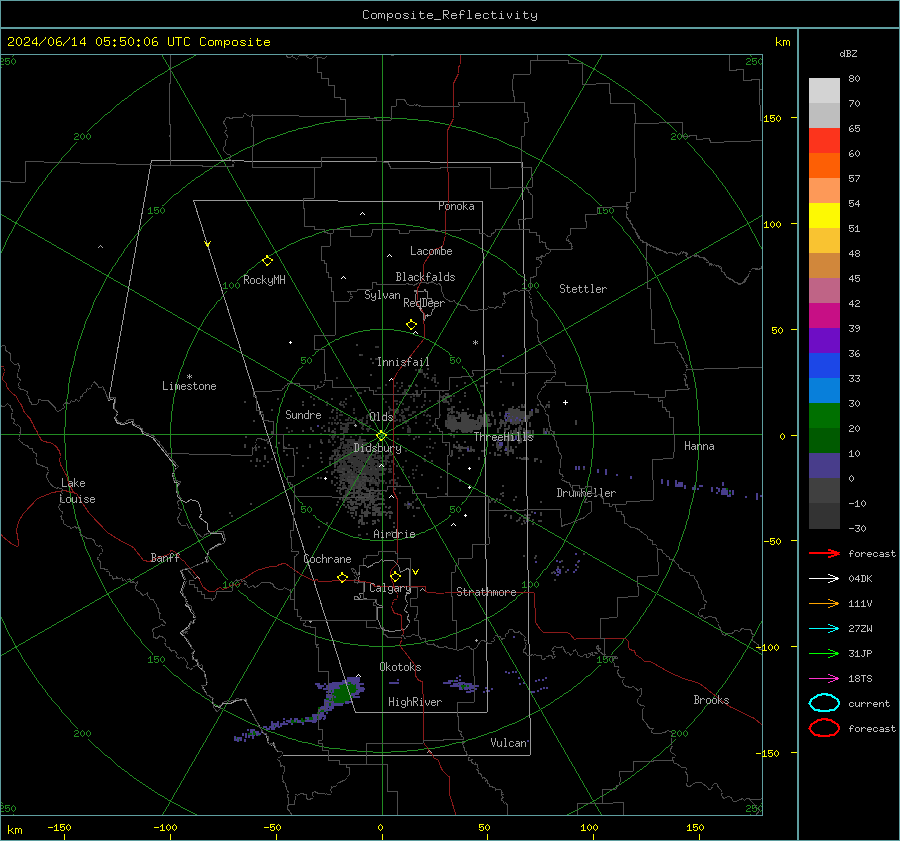Click the Olds label
The image size is (900, 841).
point(381,417)
